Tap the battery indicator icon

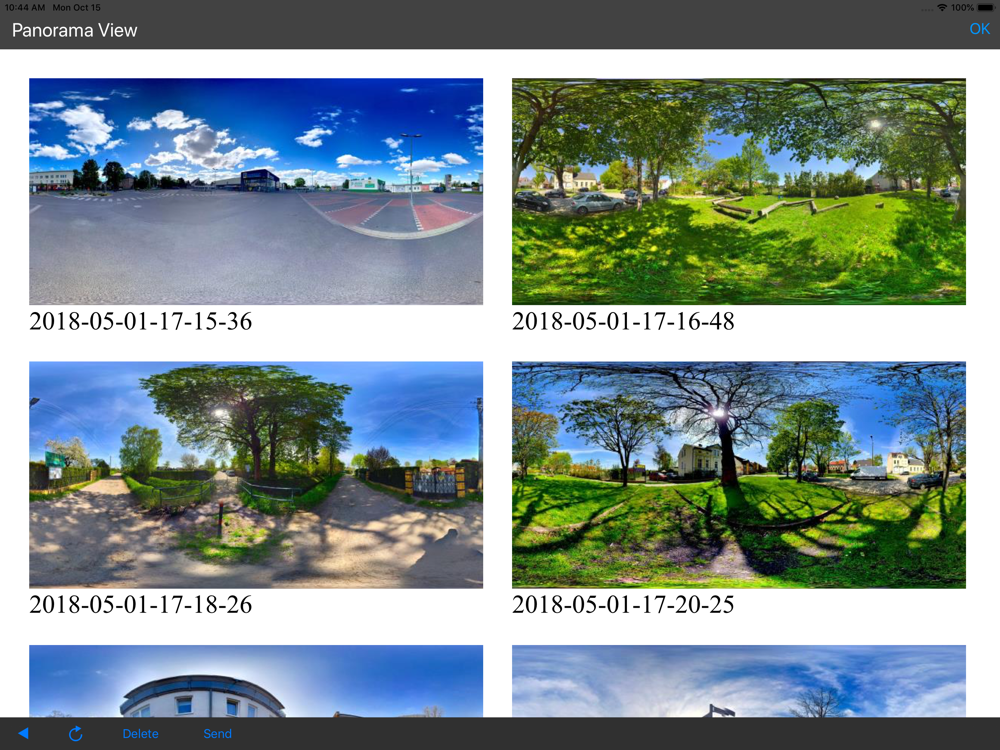[986, 8]
